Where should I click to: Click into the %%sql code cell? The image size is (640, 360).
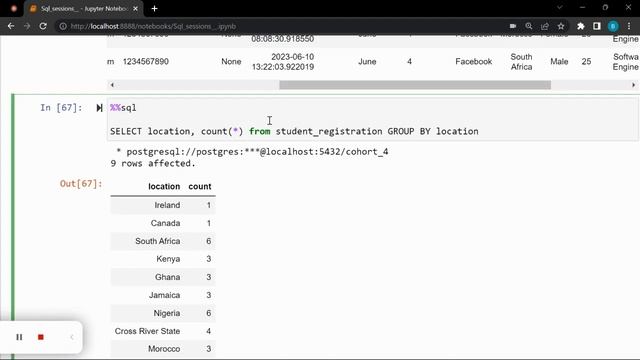(x=372, y=120)
